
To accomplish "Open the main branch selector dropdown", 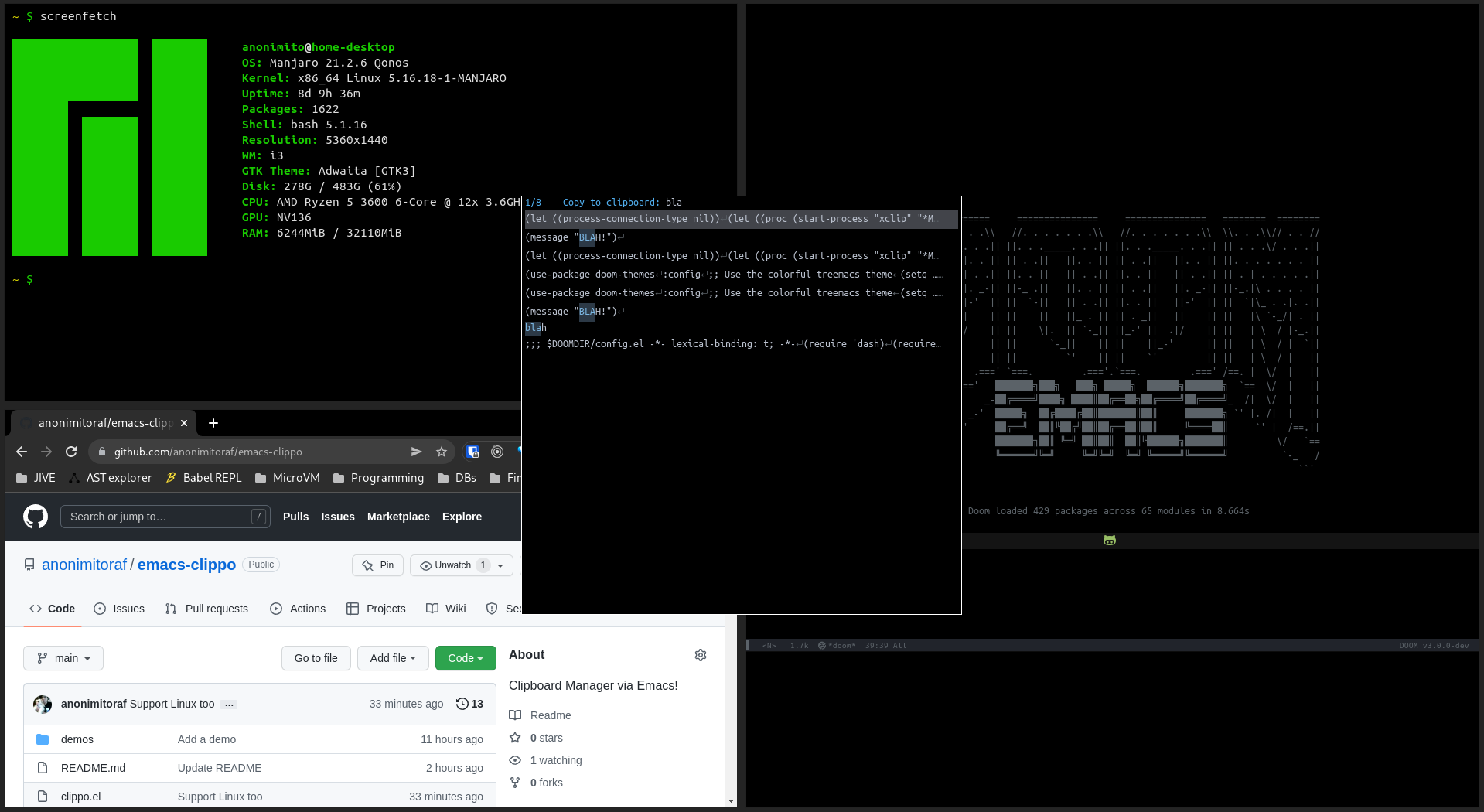I will click(63, 658).
